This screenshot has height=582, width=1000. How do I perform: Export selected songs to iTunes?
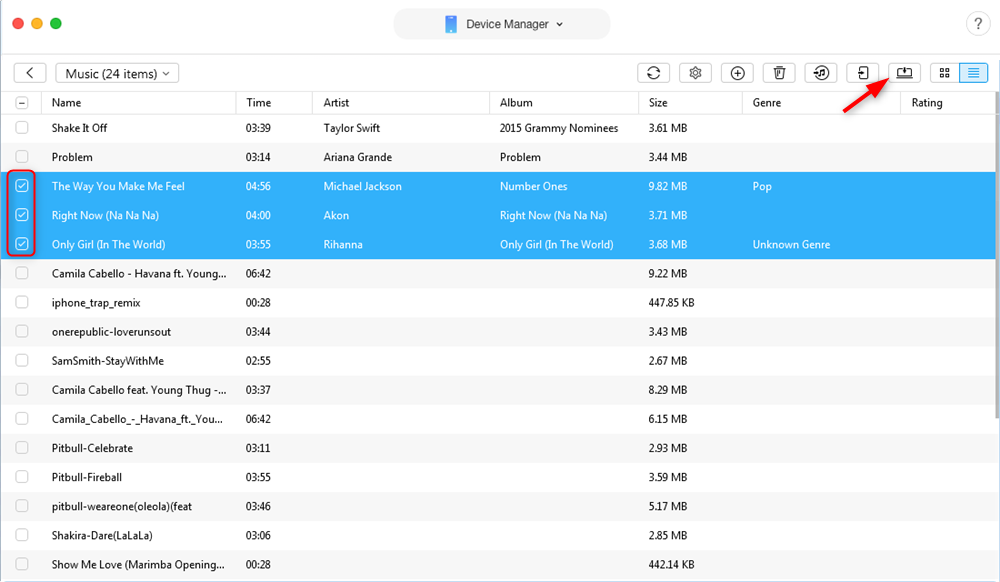(820, 72)
